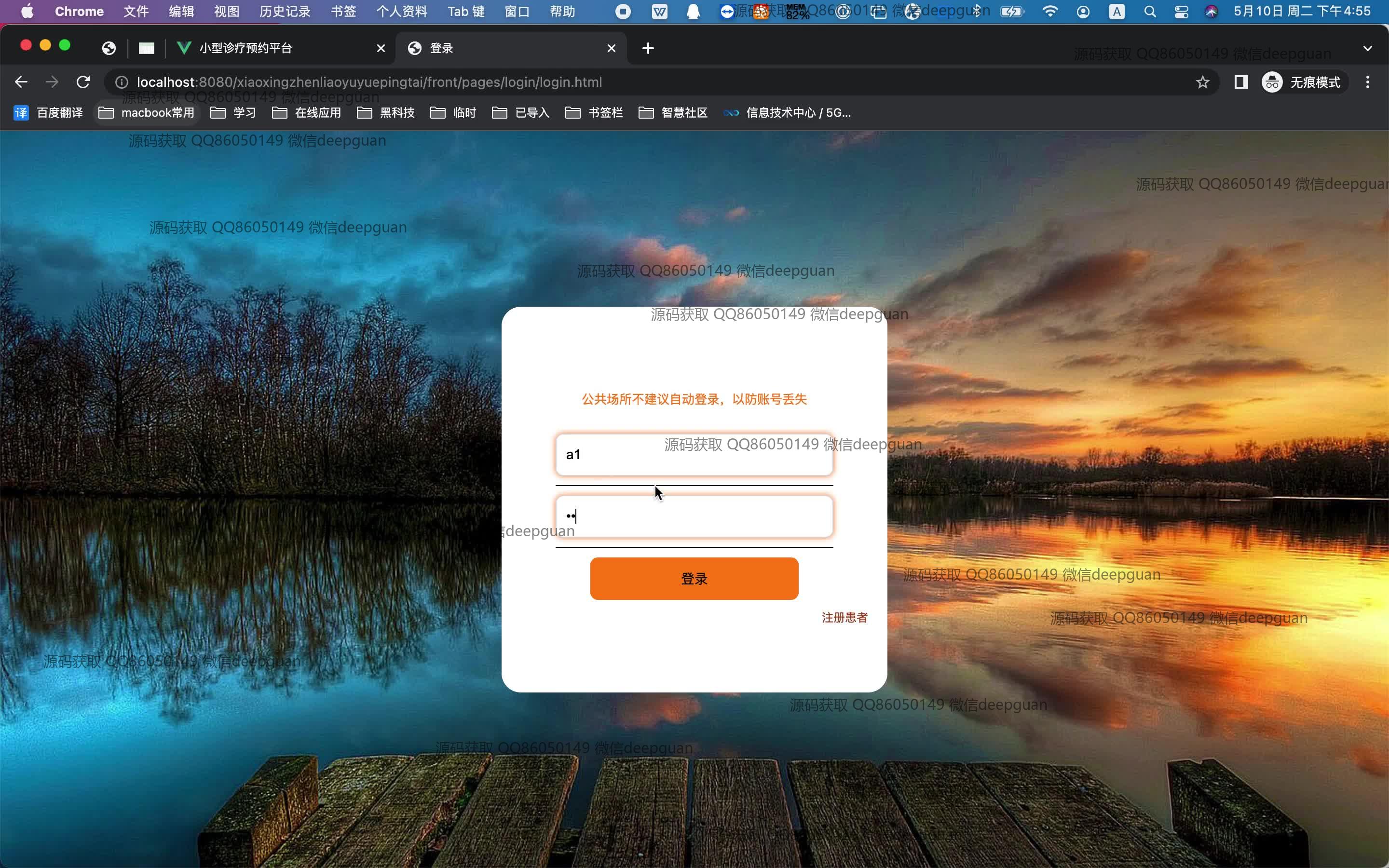Open the Control Center toggle icon

pyautogui.click(x=1181, y=12)
